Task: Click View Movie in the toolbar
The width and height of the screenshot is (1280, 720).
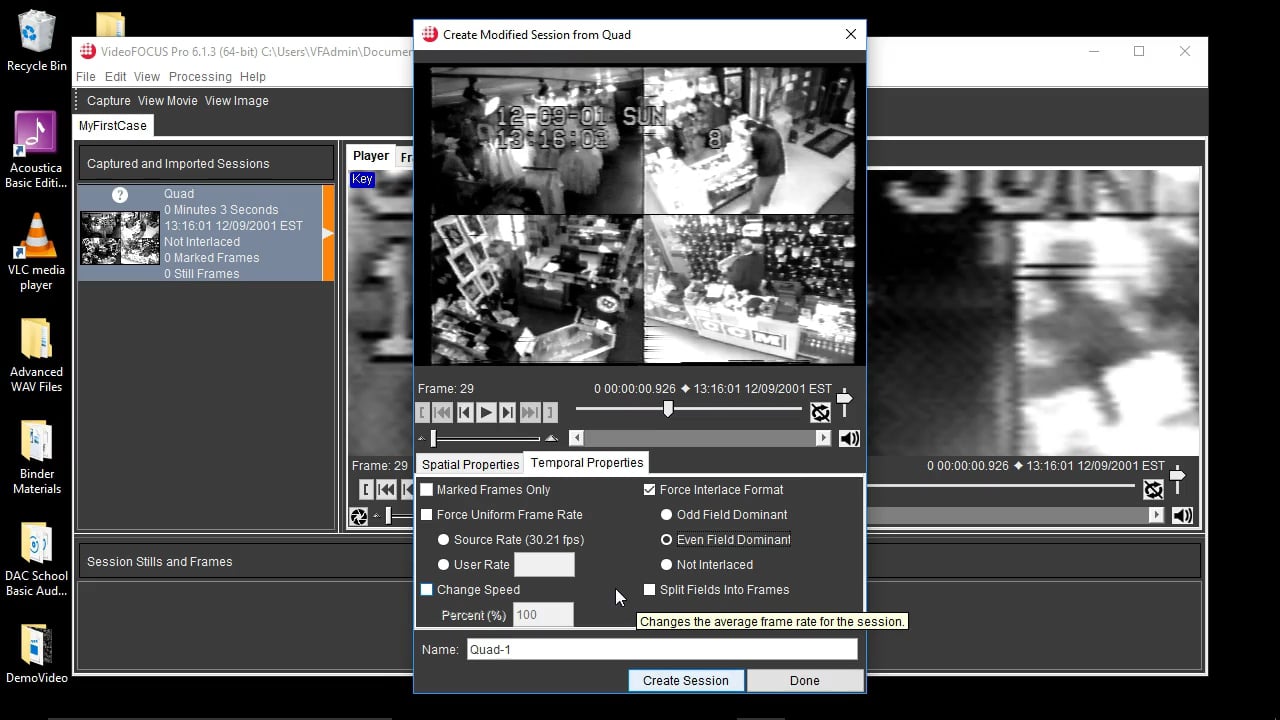Action: (x=168, y=101)
